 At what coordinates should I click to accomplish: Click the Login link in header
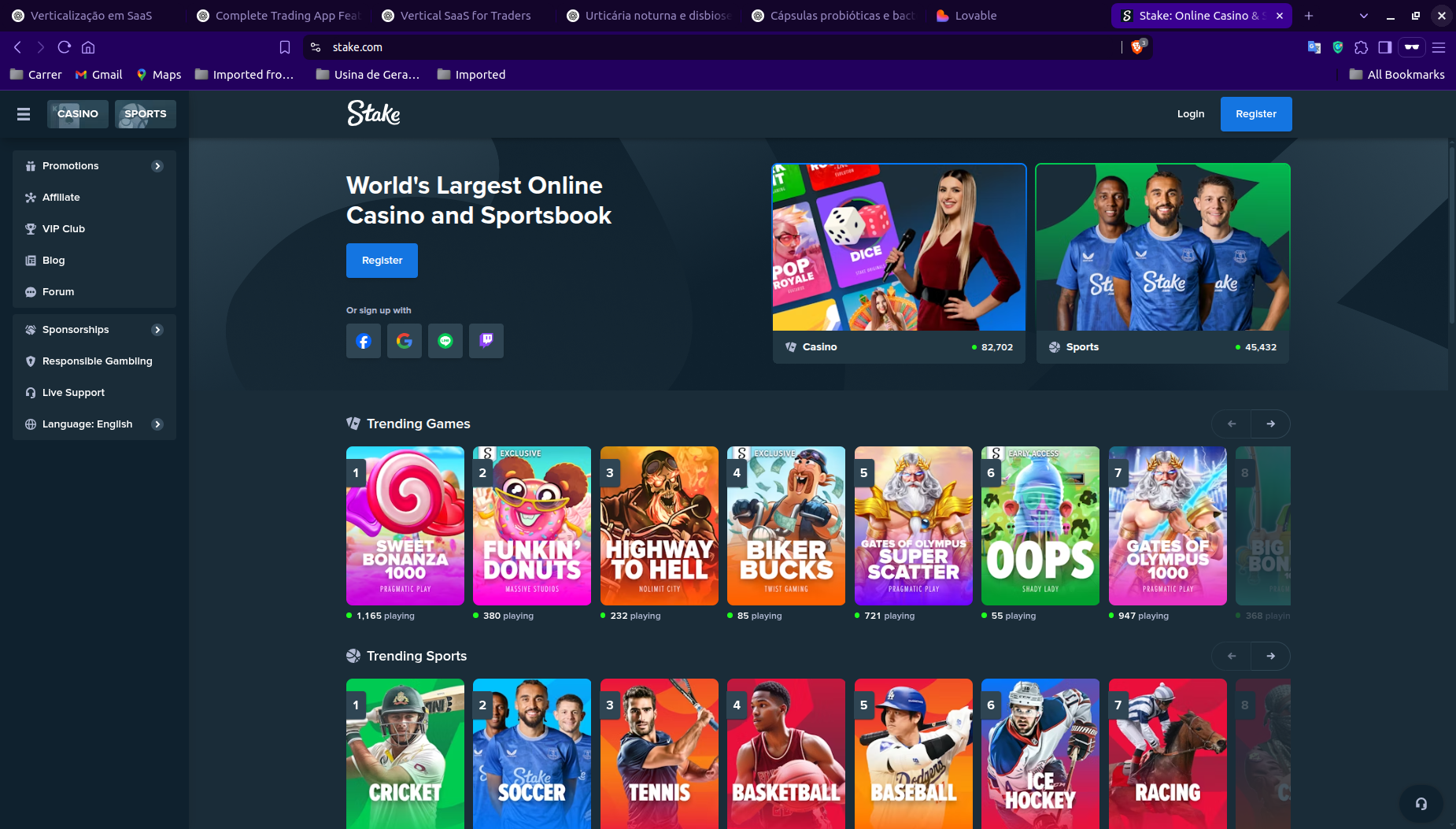click(1190, 114)
